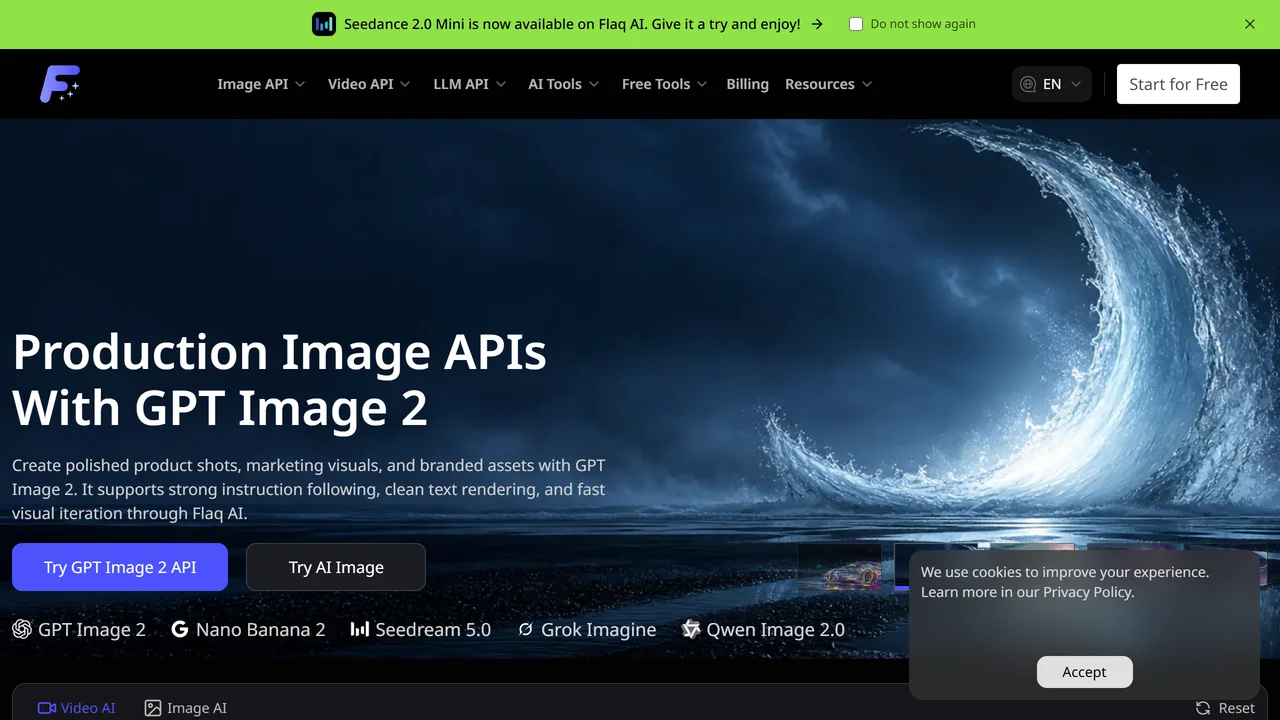
Task: Click the globe language icon
Action: pyautogui.click(x=1028, y=84)
